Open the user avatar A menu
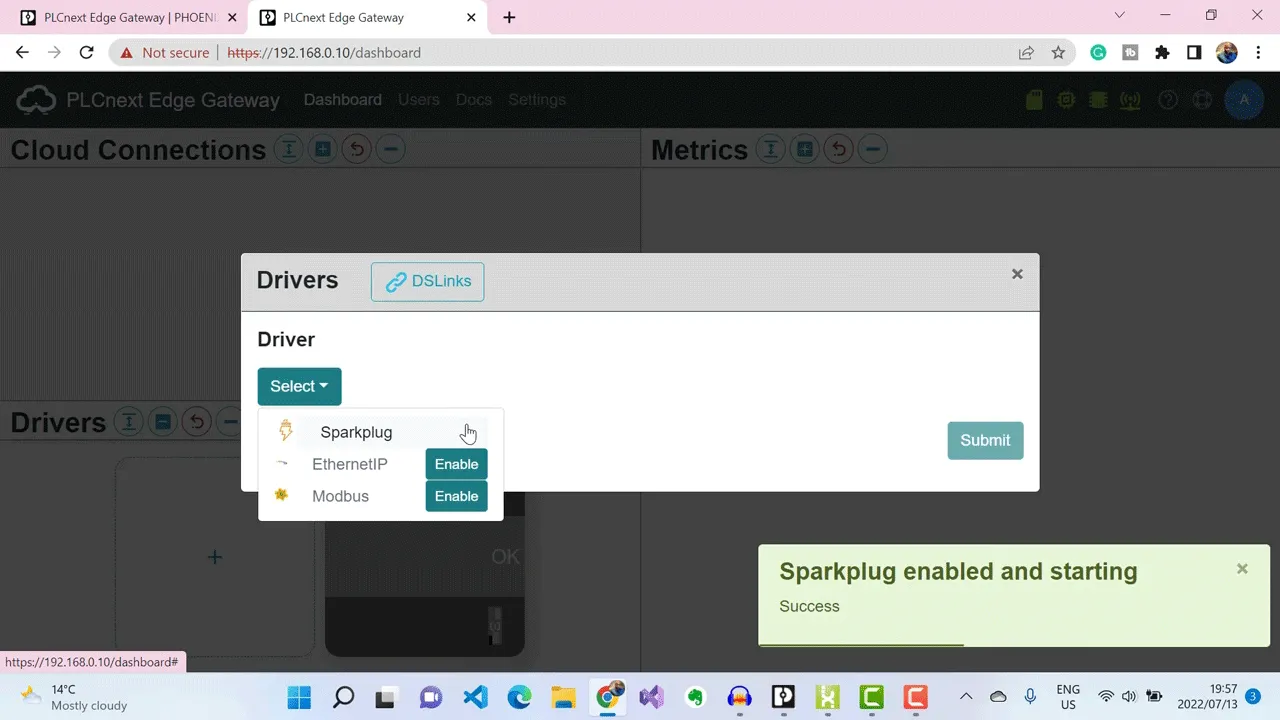Screen dimensions: 1280x720 (x=1244, y=100)
